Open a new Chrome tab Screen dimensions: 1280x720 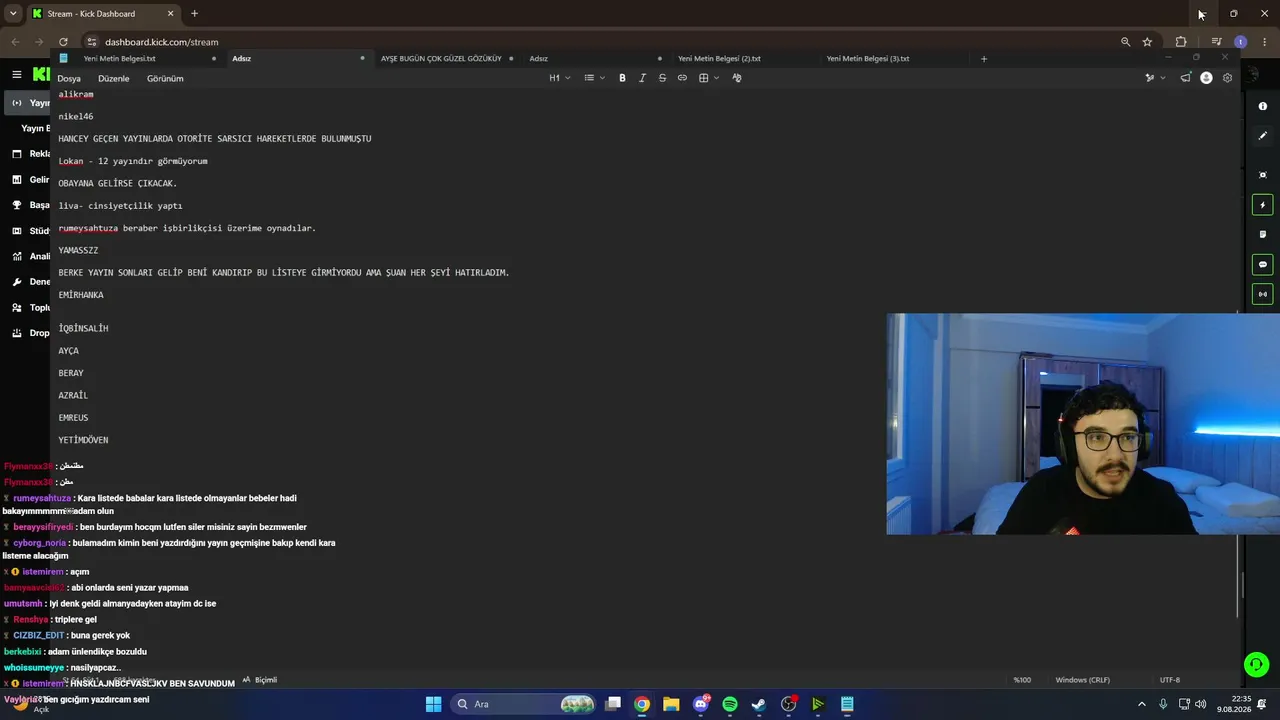pos(194,14)
